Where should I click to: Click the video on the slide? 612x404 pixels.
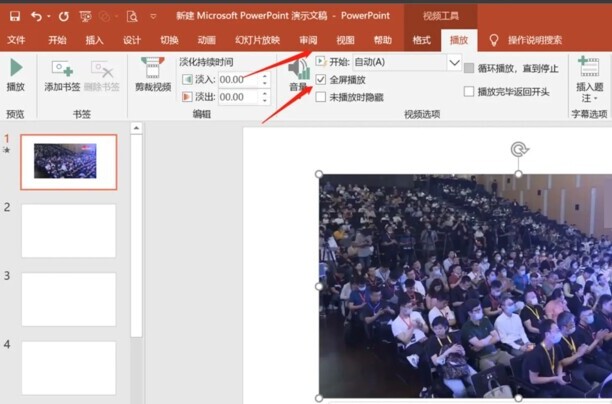[465, 286]
